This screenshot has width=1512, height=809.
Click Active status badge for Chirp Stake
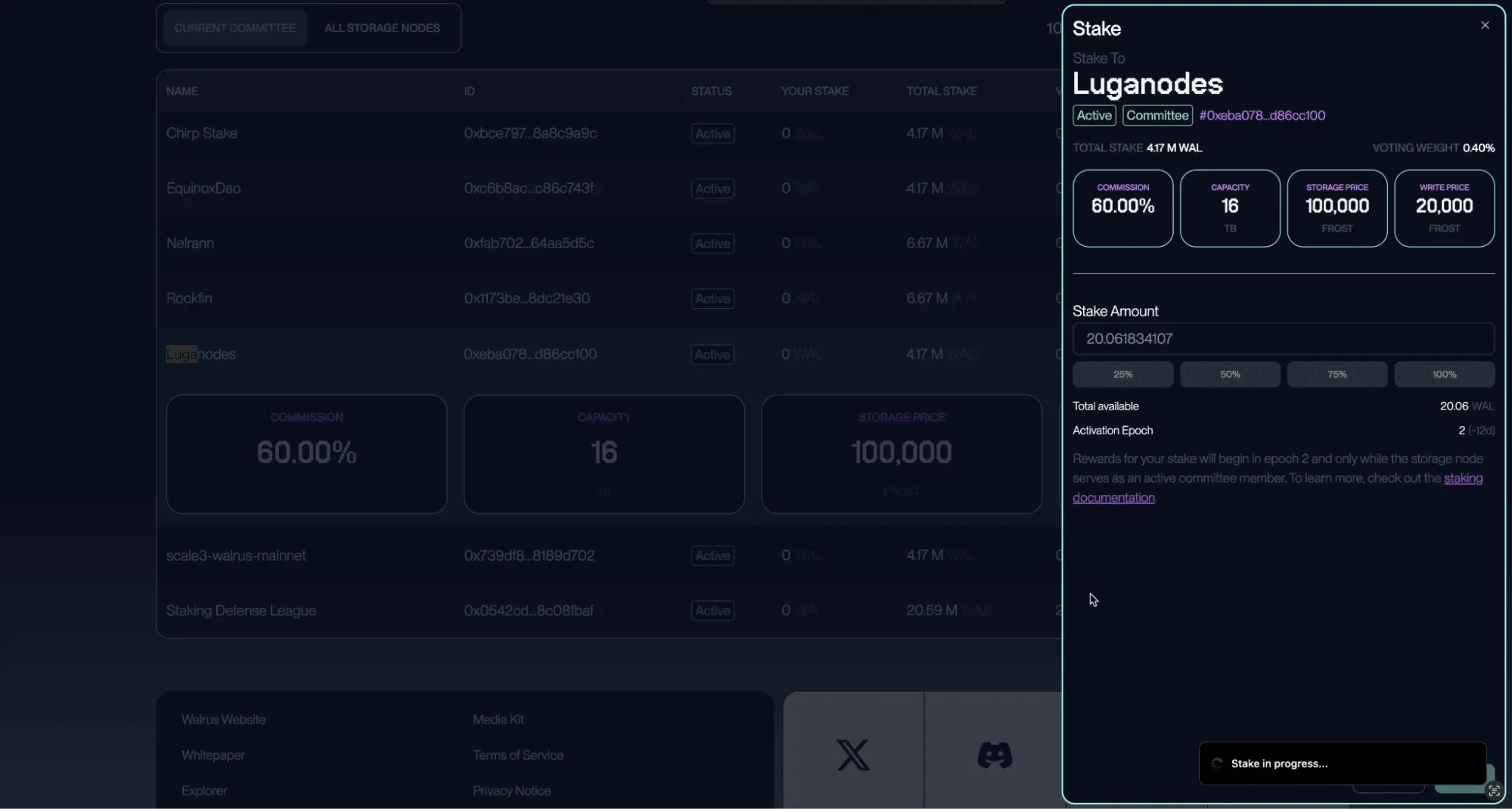pos(713,134)
